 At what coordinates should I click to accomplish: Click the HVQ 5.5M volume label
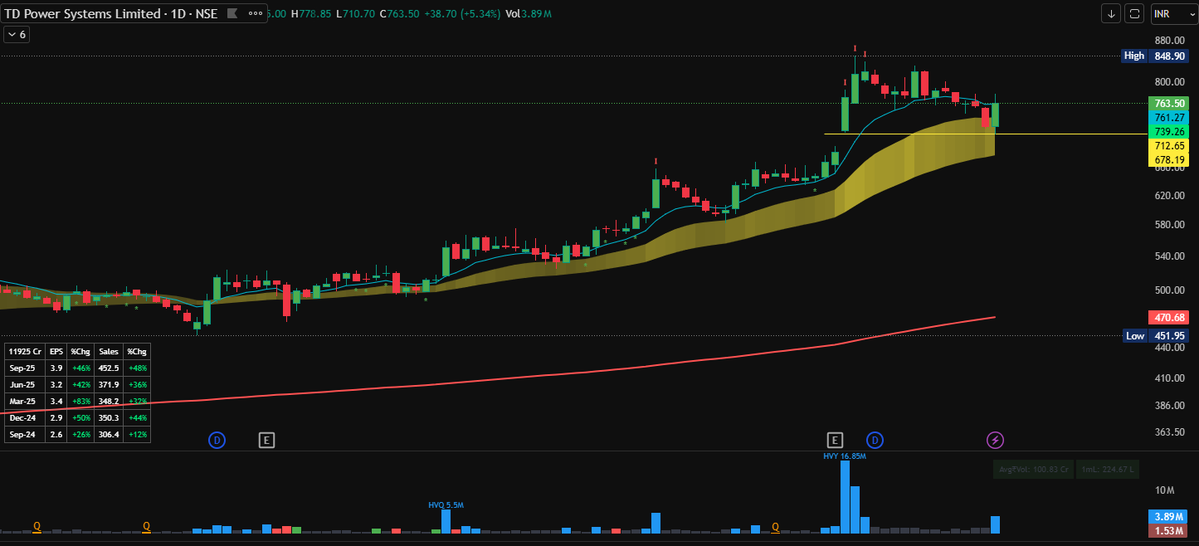(x=447, y=505)
